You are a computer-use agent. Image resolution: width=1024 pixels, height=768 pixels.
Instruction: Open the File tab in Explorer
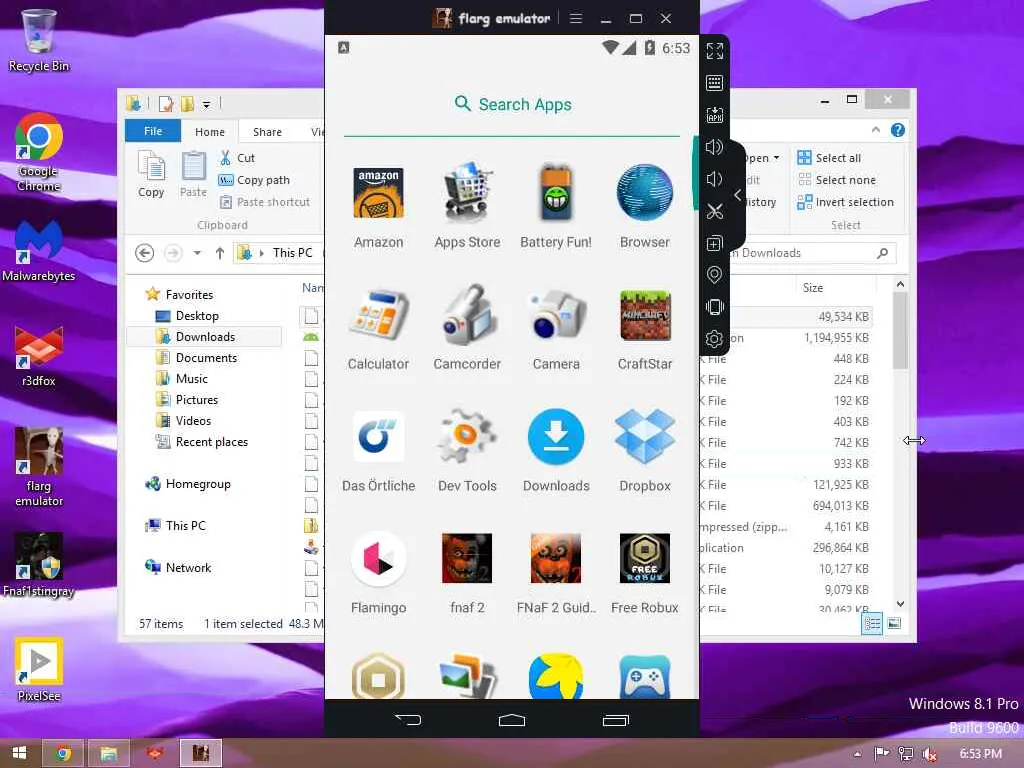click(153, 131)
